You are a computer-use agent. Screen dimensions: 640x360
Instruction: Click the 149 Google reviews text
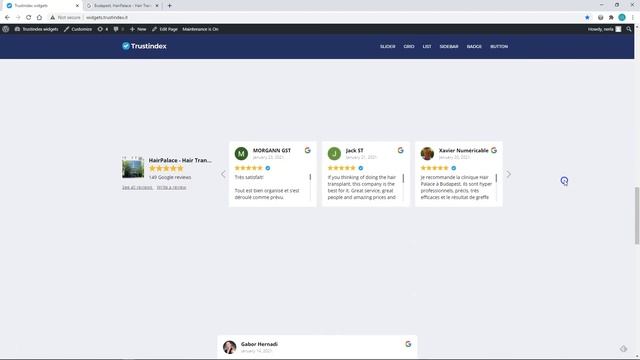click(x=170, y=177)
